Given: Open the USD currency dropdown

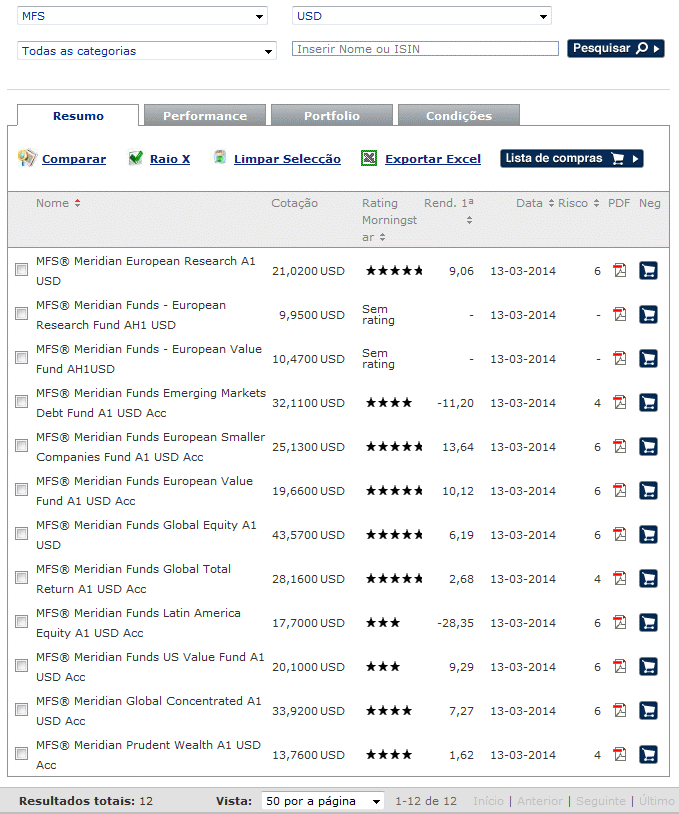Looking at the screenshot, I should click(422, 16).
